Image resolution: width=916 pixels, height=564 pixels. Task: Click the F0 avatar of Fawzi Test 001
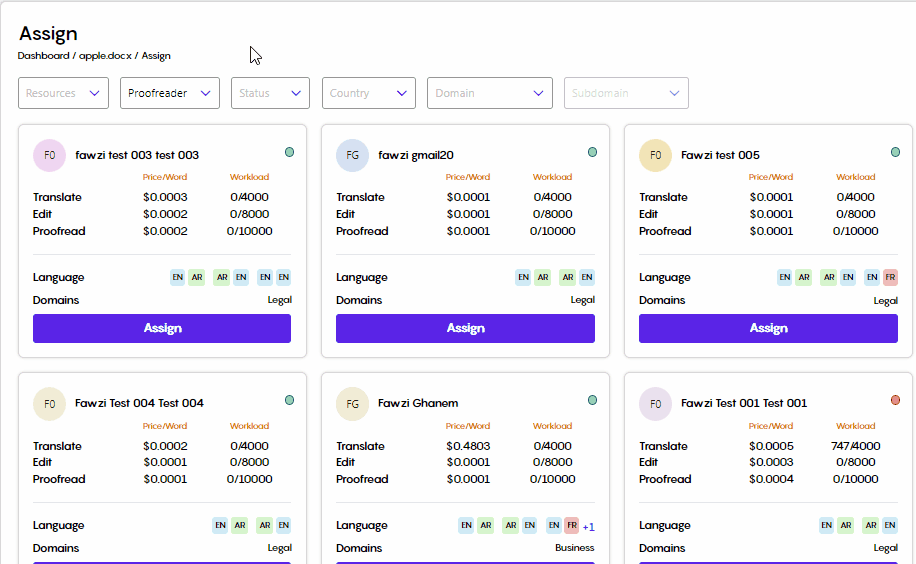(655, 404)
